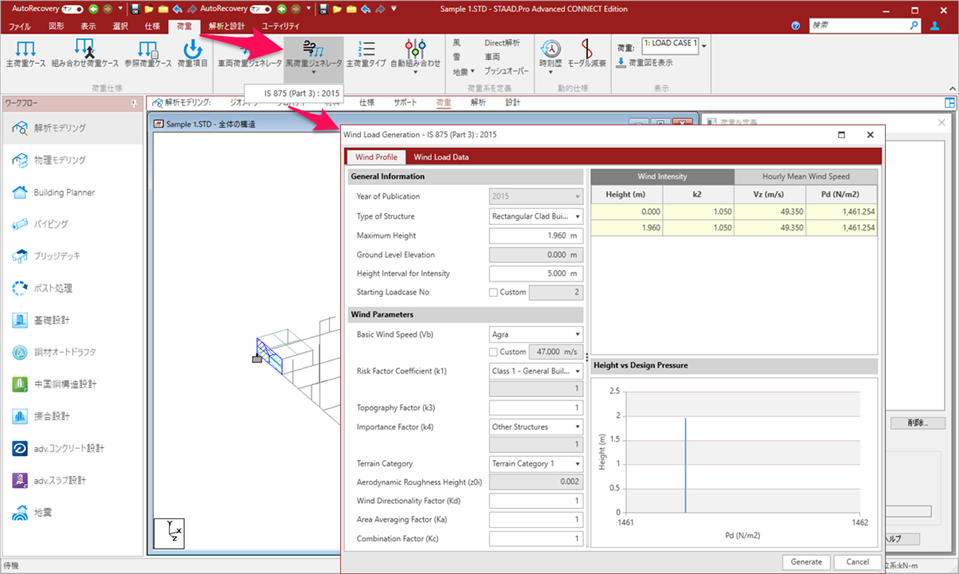
Task: Click the Cancel button in wind dialog
Action: click(x=857, y=562)
